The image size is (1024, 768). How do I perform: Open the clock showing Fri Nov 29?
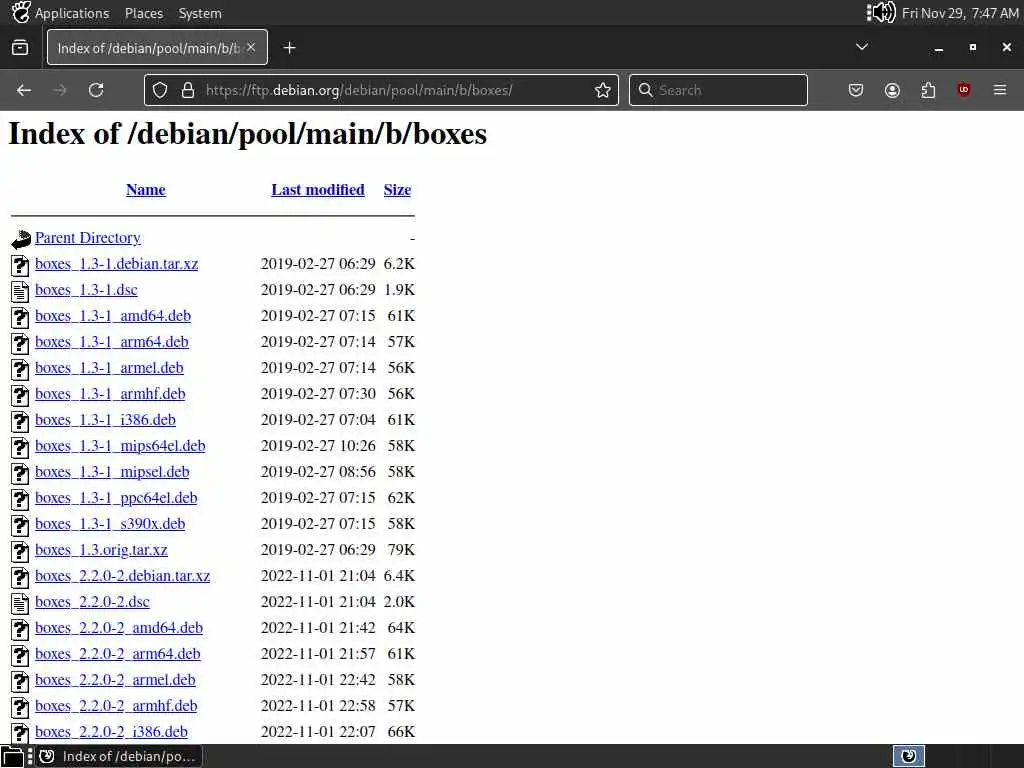click(959, 13)
